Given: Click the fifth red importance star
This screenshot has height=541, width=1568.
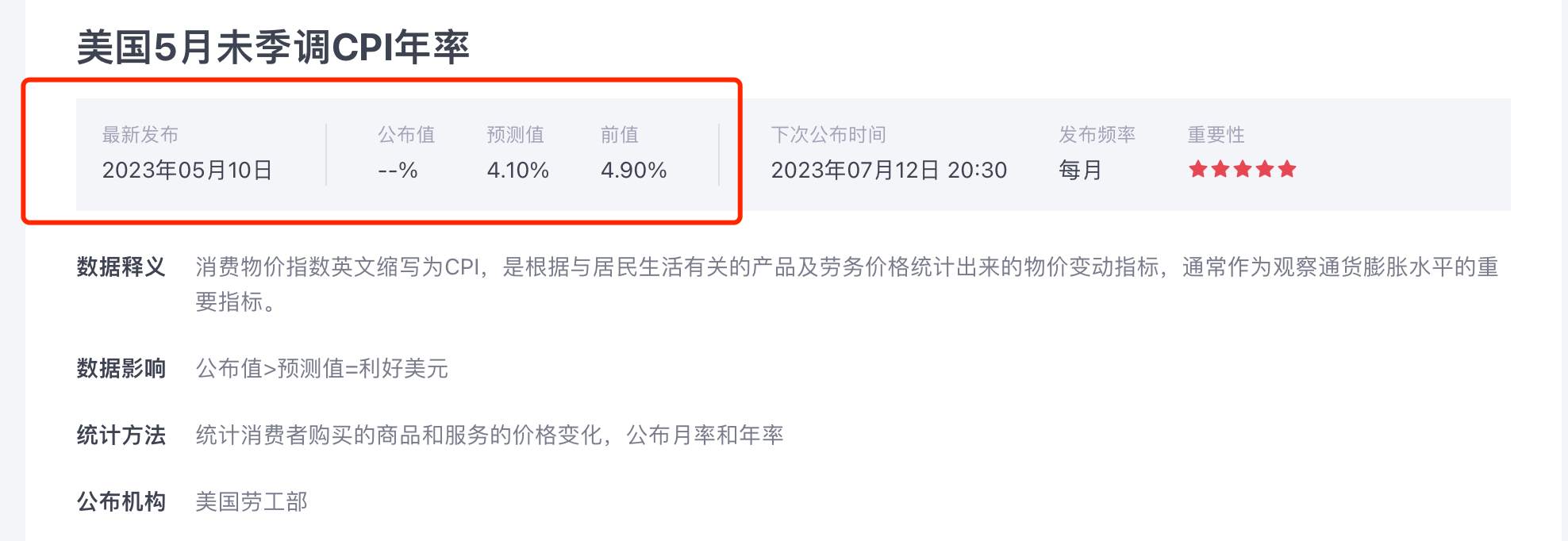Looking at the screenshot, I should pyautogui.click(x=1287, y=169).
